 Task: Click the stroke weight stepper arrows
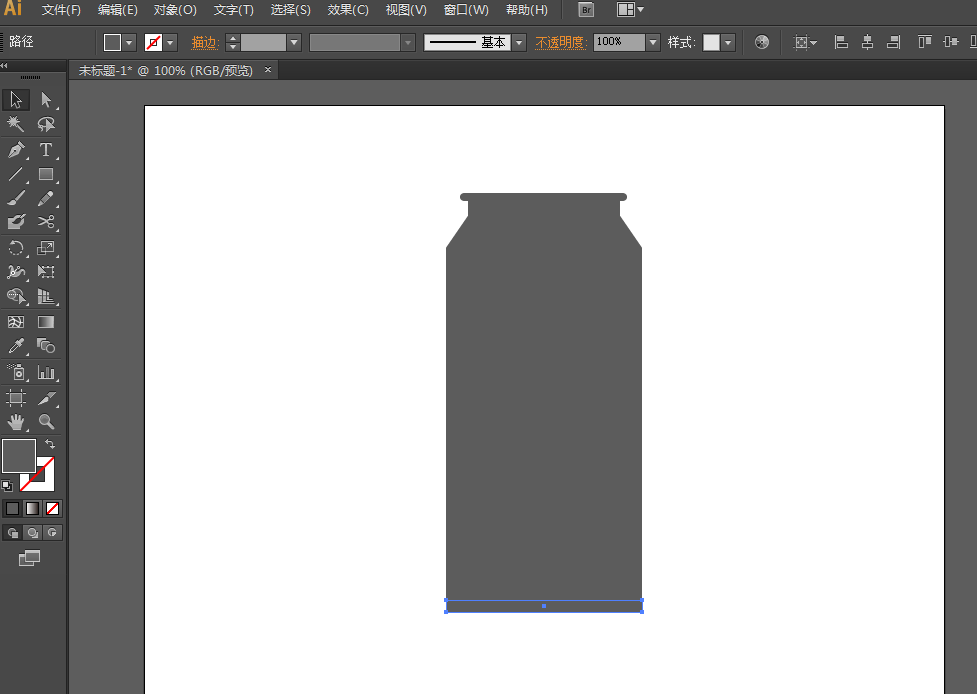click(x=232, y=42)
